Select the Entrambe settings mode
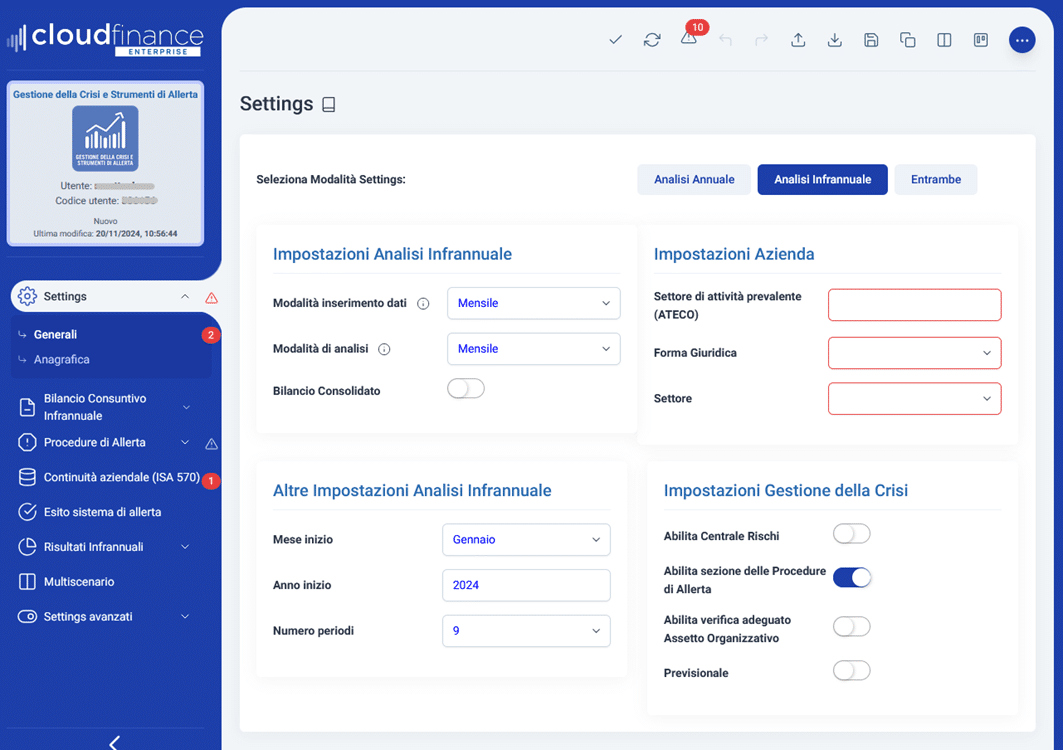 tap(935, 179)
